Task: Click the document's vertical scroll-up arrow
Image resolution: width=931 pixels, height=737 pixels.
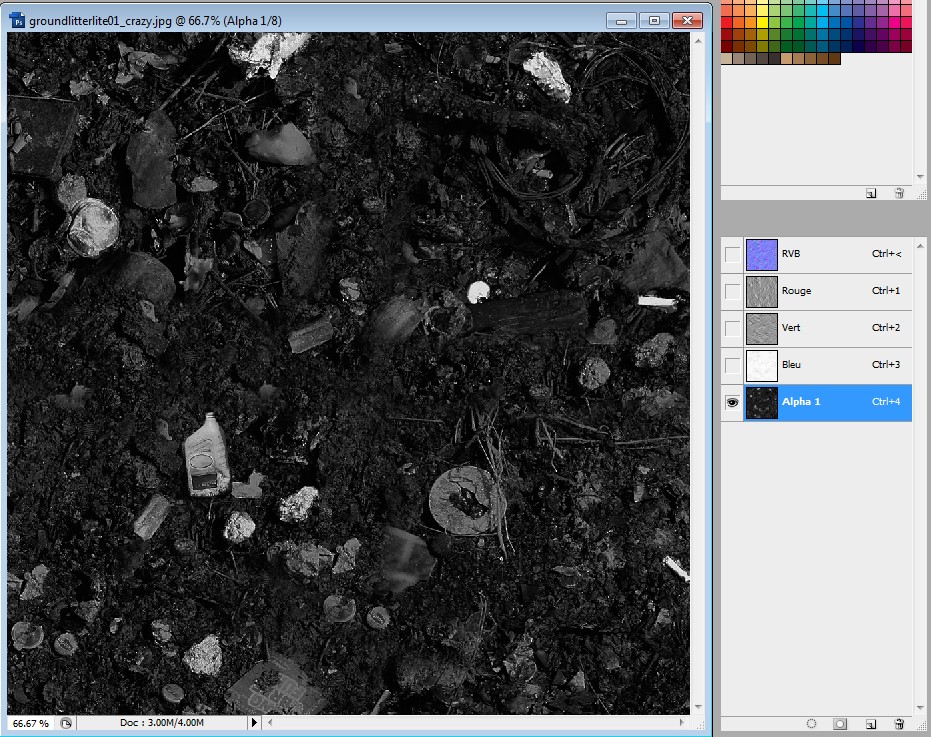Action: pos(698,40)
